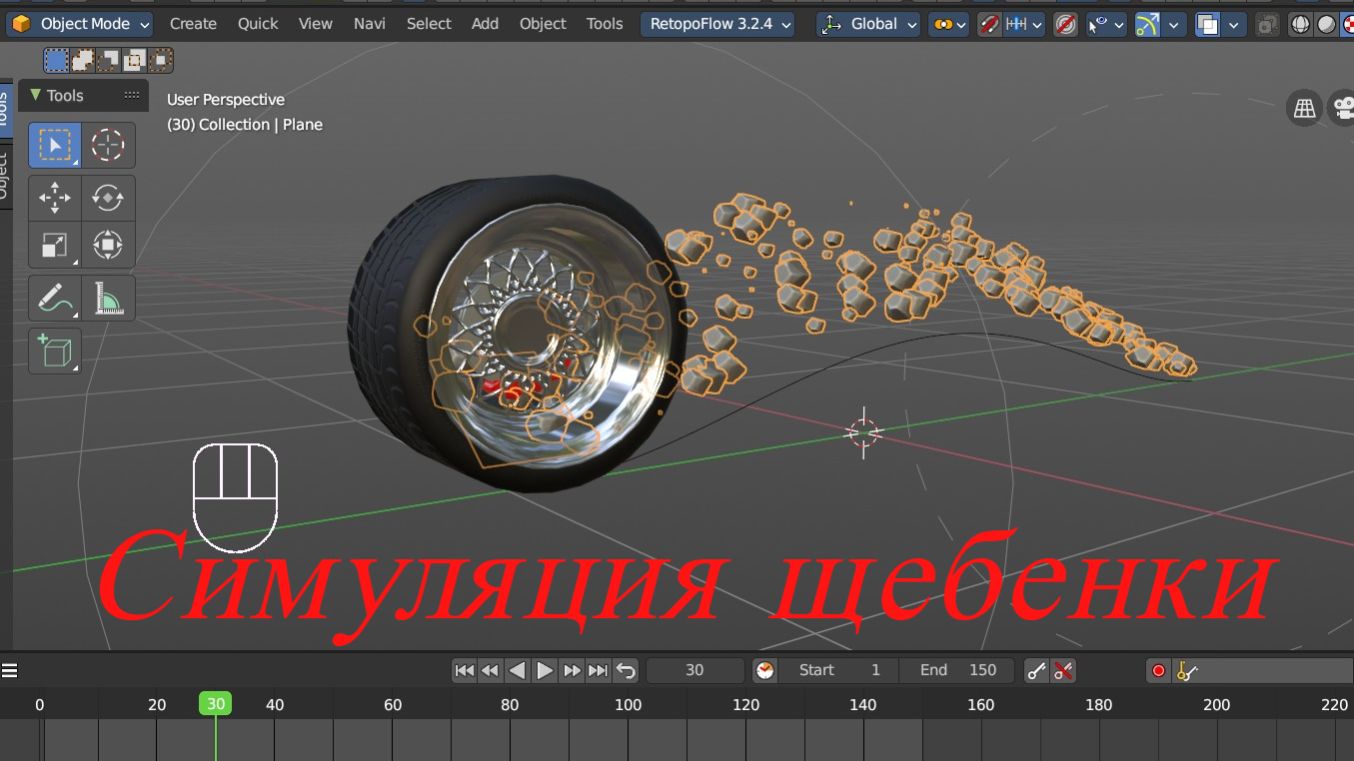Screen dimensions: 1354x761
Task: Select the Add Cube tool
Action: pos(54,351)
